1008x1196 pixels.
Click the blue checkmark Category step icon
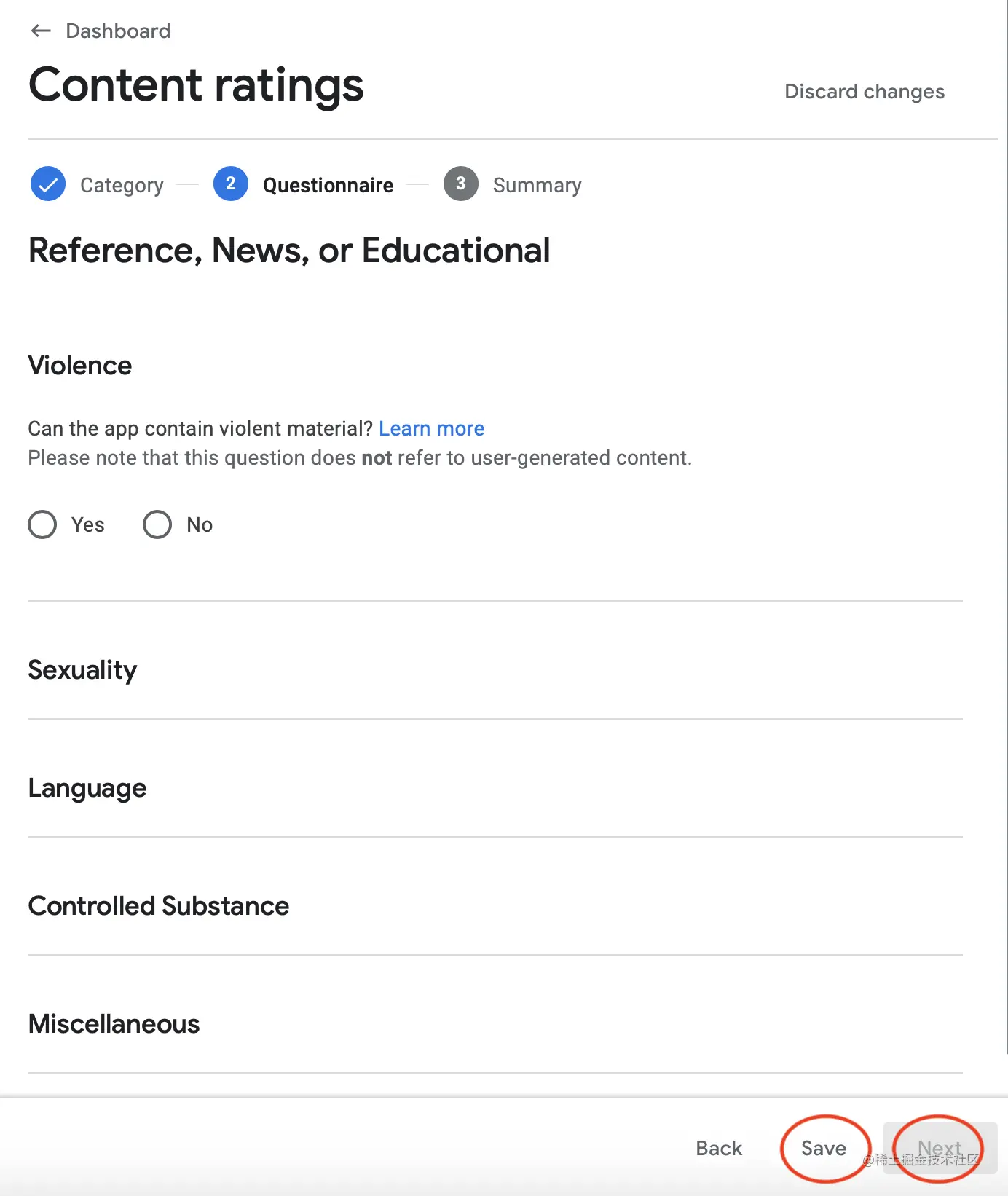tap(48, 184)
